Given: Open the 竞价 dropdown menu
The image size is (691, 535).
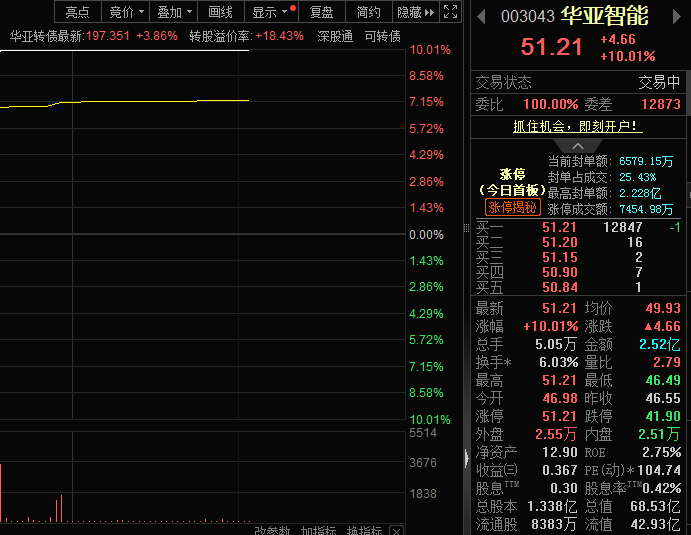Looking at the screenshot, I should 126,12.
